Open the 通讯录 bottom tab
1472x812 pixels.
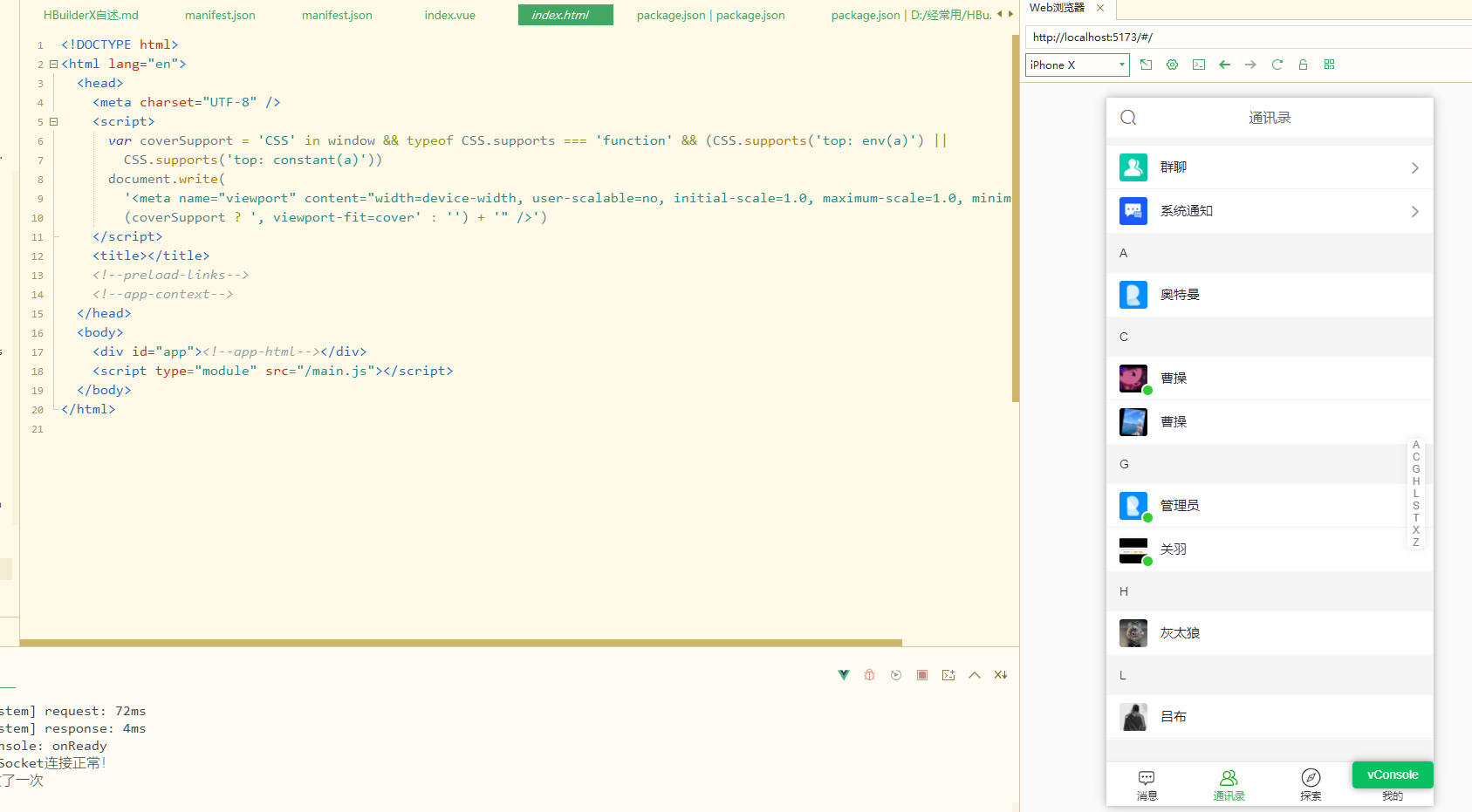(1229, 785)
